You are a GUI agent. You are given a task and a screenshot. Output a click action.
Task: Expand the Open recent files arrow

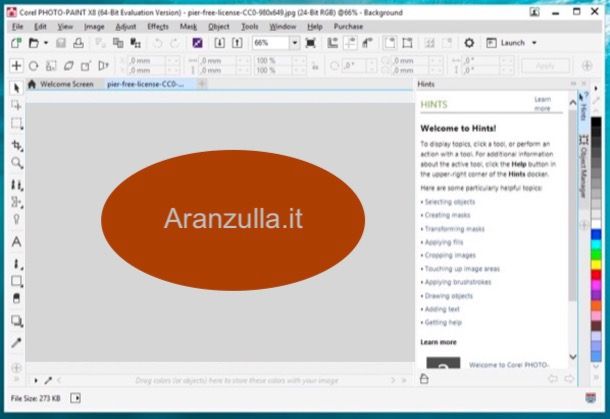click(46, 43)
